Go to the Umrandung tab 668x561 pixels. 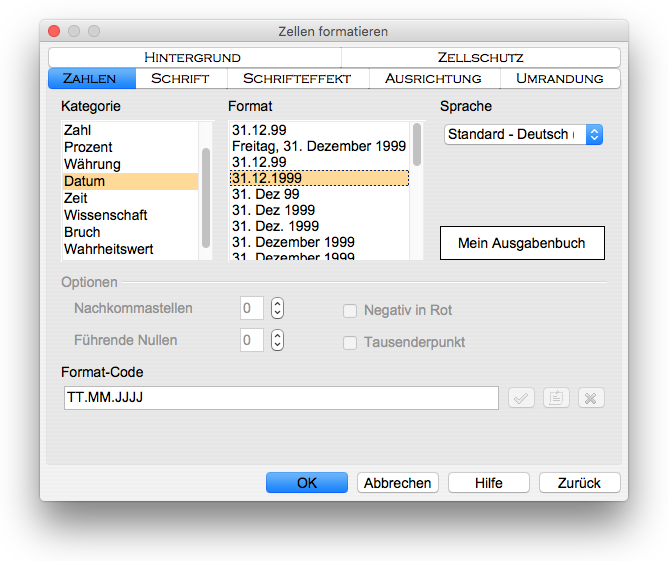point(559,78)
